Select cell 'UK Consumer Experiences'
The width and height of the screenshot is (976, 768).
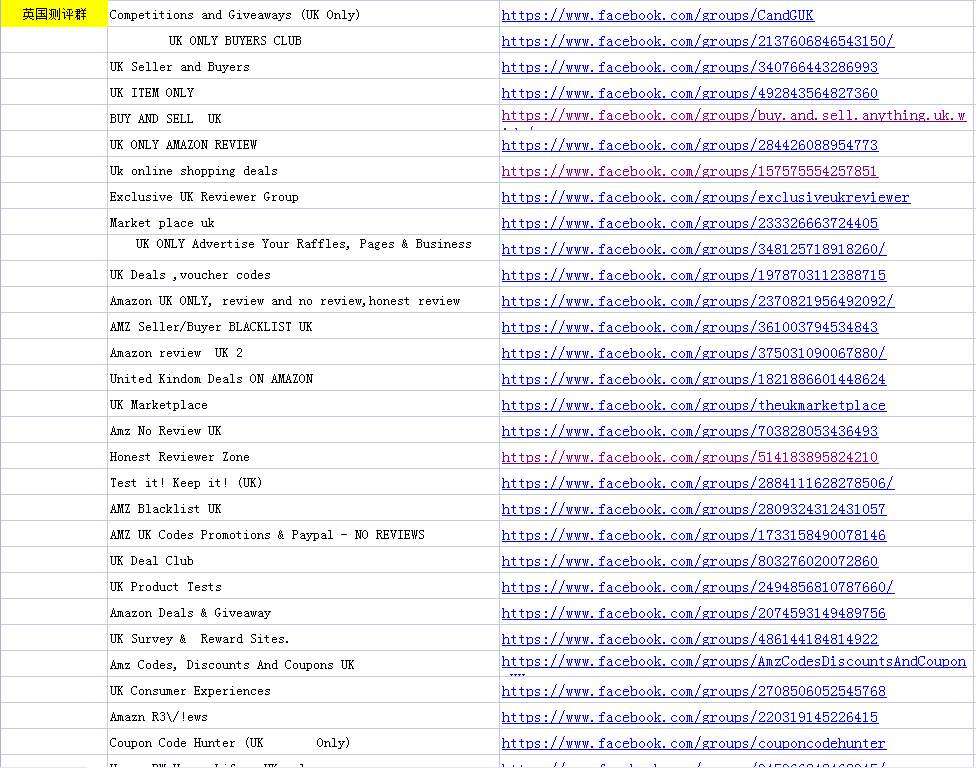pos(303,690)
